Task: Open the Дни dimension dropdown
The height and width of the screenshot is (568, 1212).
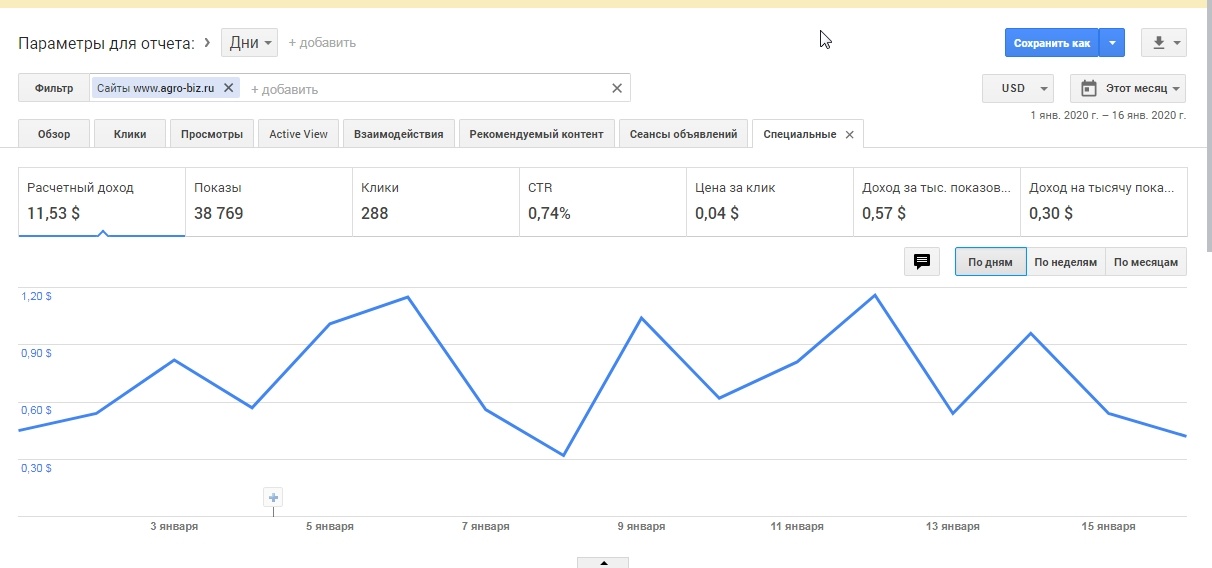Action: tap(249, 42)
